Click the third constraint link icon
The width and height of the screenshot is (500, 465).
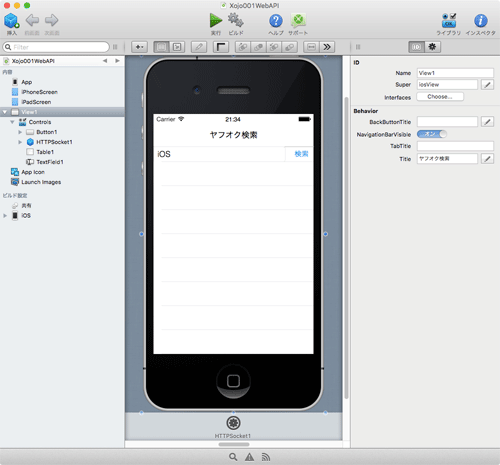tap(274, 47)
